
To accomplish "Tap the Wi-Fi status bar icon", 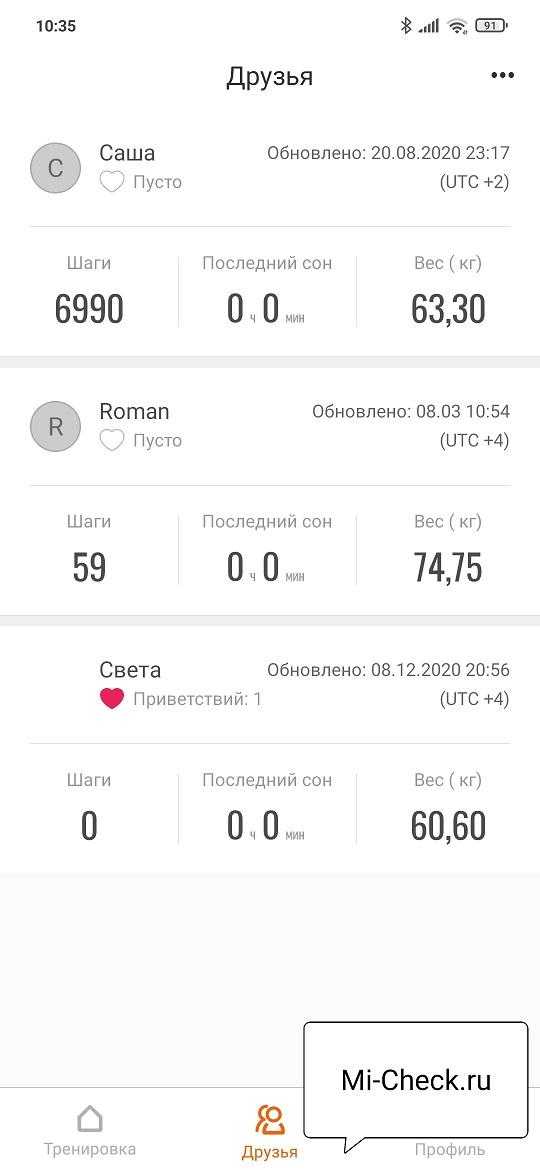I will pos(456,26).
